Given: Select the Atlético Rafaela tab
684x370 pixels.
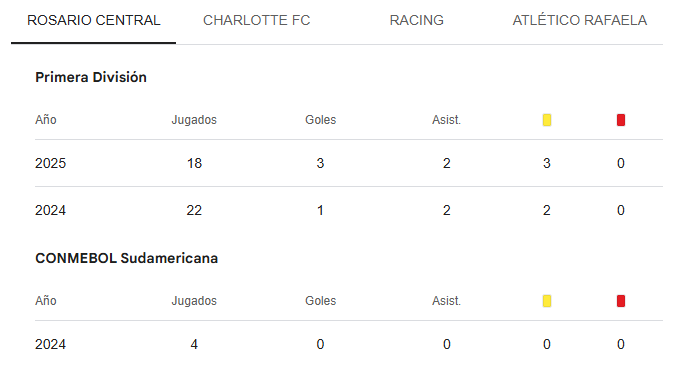Looking at the screenshot, I should (579, 21).
